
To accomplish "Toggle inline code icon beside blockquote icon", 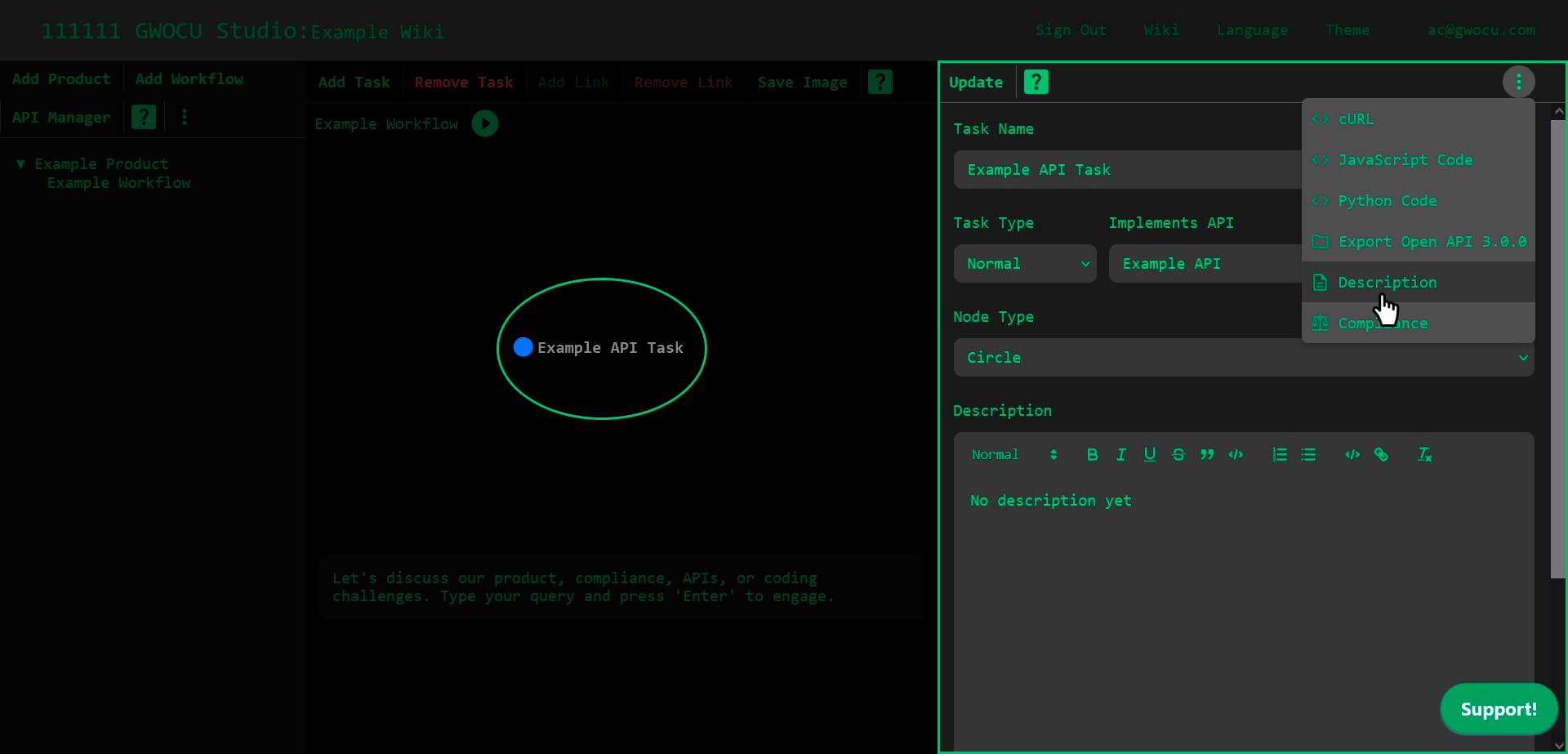I will pos(1236,454).
